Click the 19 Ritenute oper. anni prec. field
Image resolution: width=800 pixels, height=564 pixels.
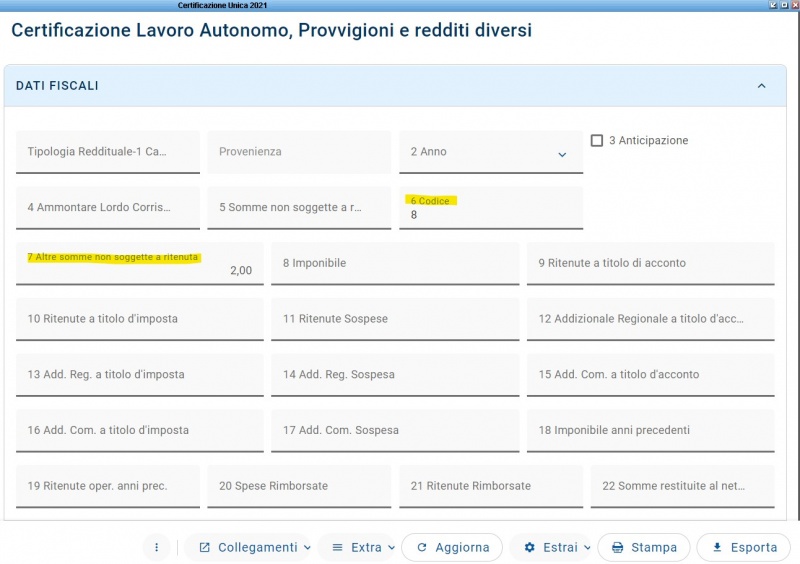108,486
